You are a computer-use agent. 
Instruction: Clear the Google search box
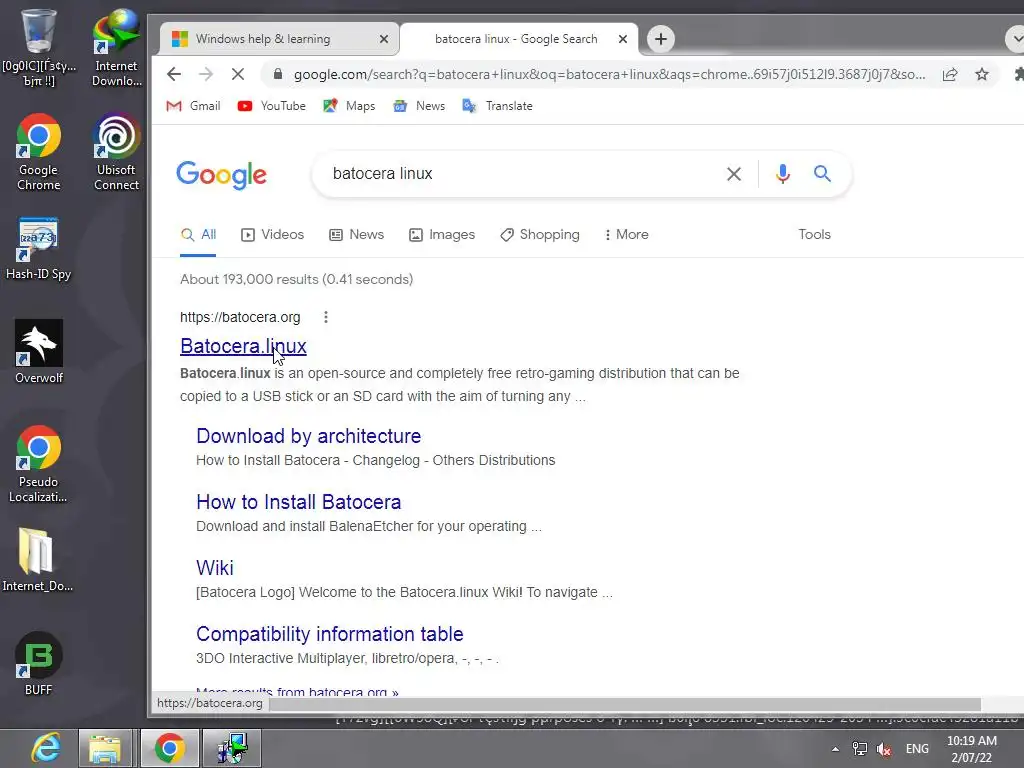pyautogui.click(x=734, y=174)
